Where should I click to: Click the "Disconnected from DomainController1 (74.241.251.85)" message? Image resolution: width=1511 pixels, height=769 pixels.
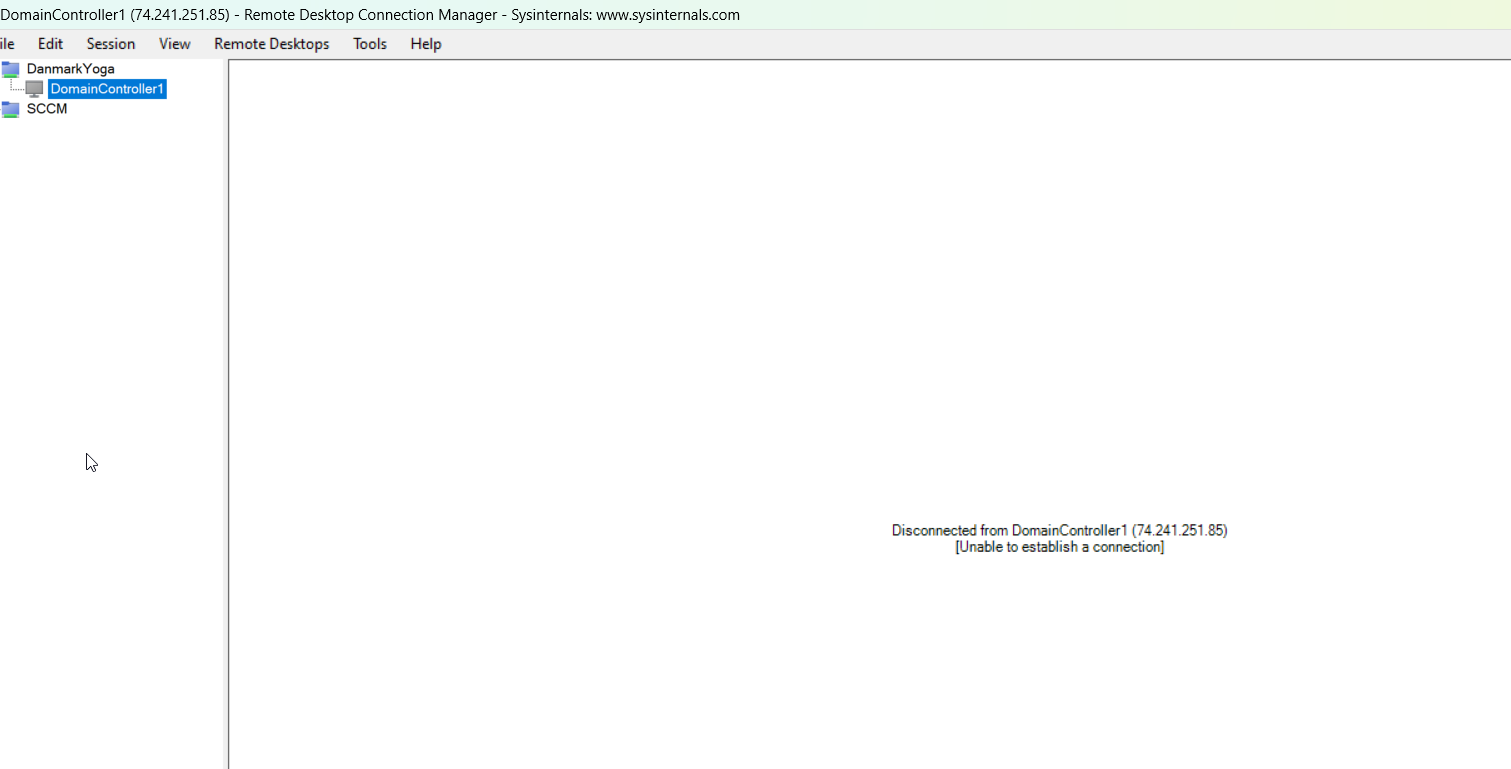point(1060,531)
